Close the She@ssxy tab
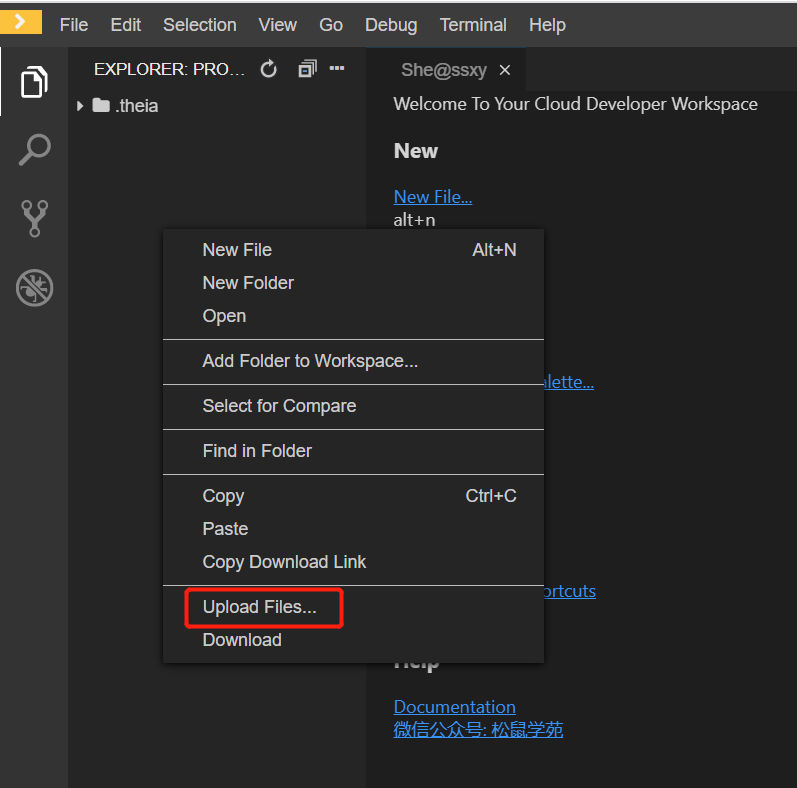 tap(504, 70)
